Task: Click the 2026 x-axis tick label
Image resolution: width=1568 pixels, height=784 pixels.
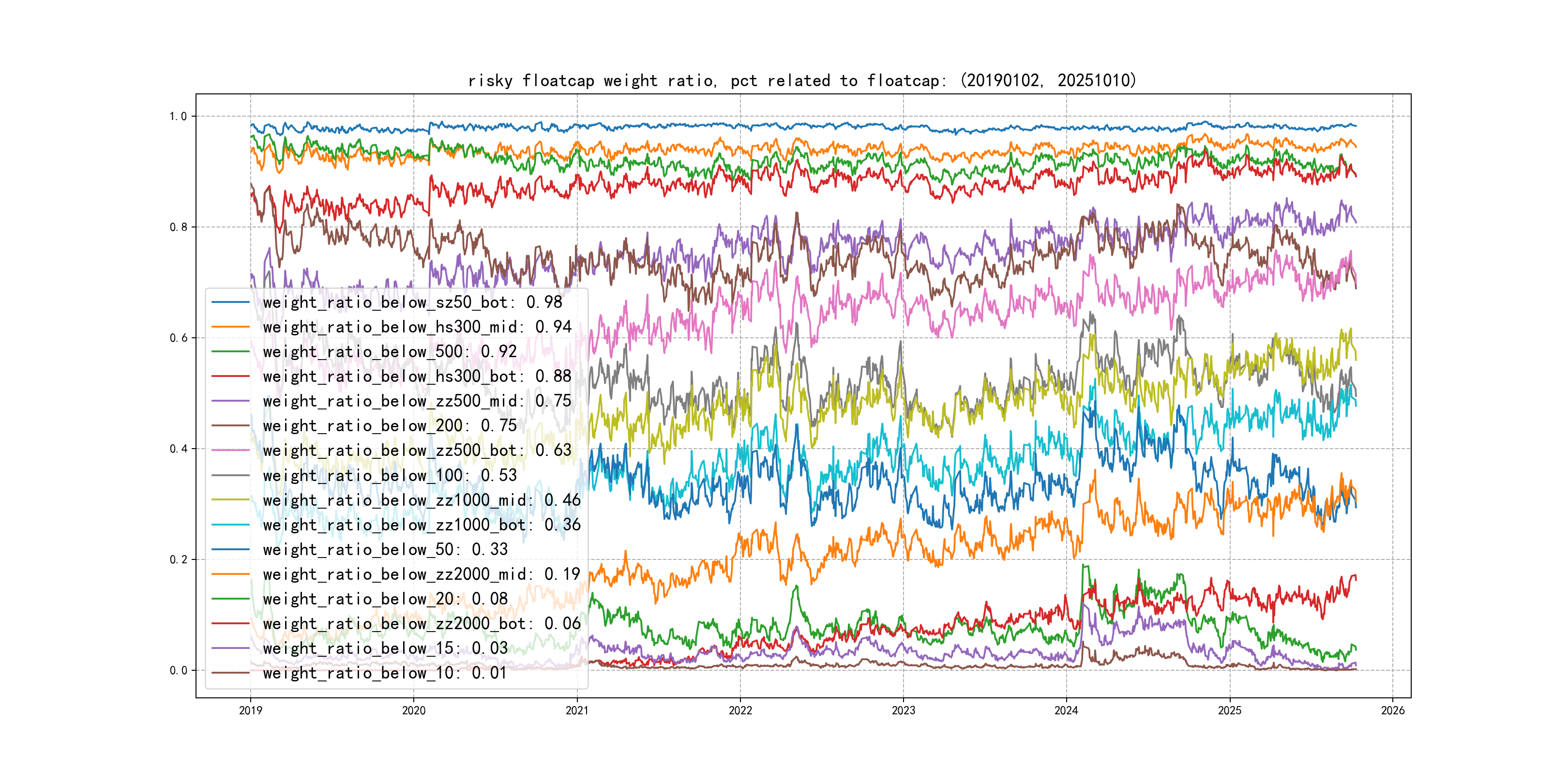Action: coord(1393,710)
